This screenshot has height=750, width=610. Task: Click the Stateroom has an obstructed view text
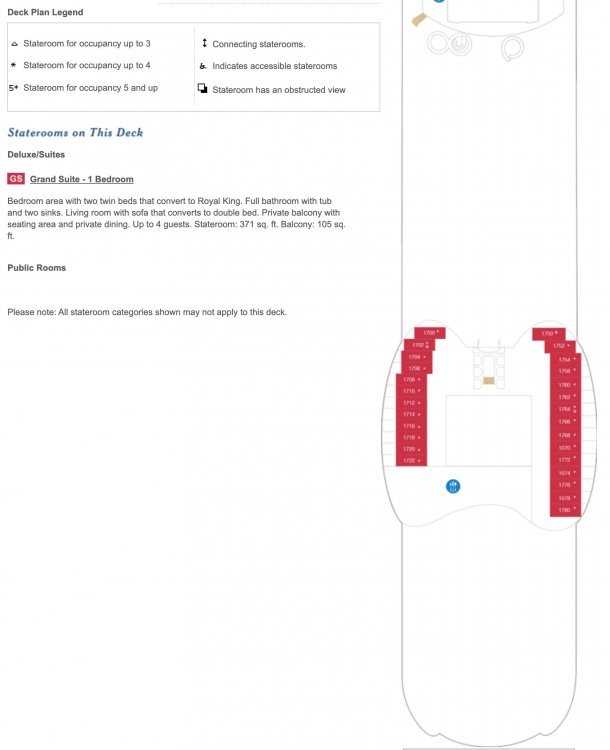tap(279, 90)
